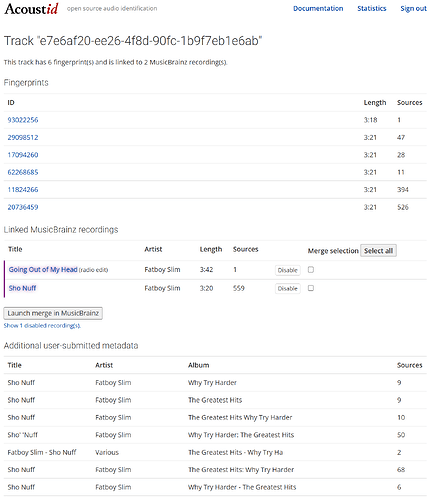
Task: Click Launch merge in MusicBrainz
Action: 53,313
